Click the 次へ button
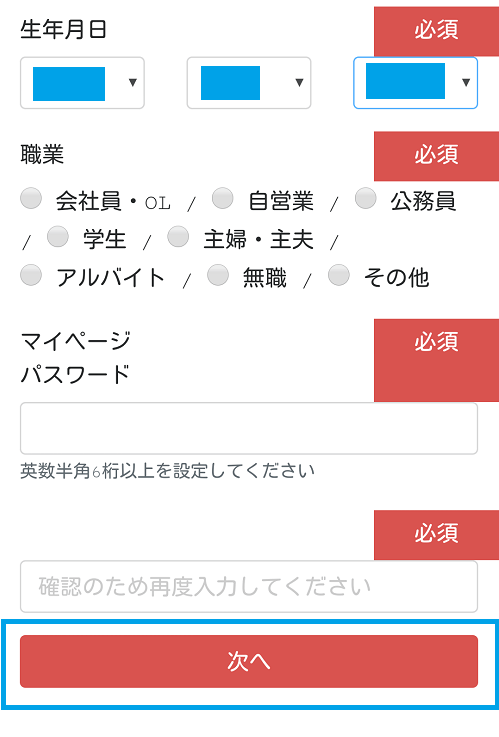Image resolution: width=499 pixels, height=737 pixels. 249,661
